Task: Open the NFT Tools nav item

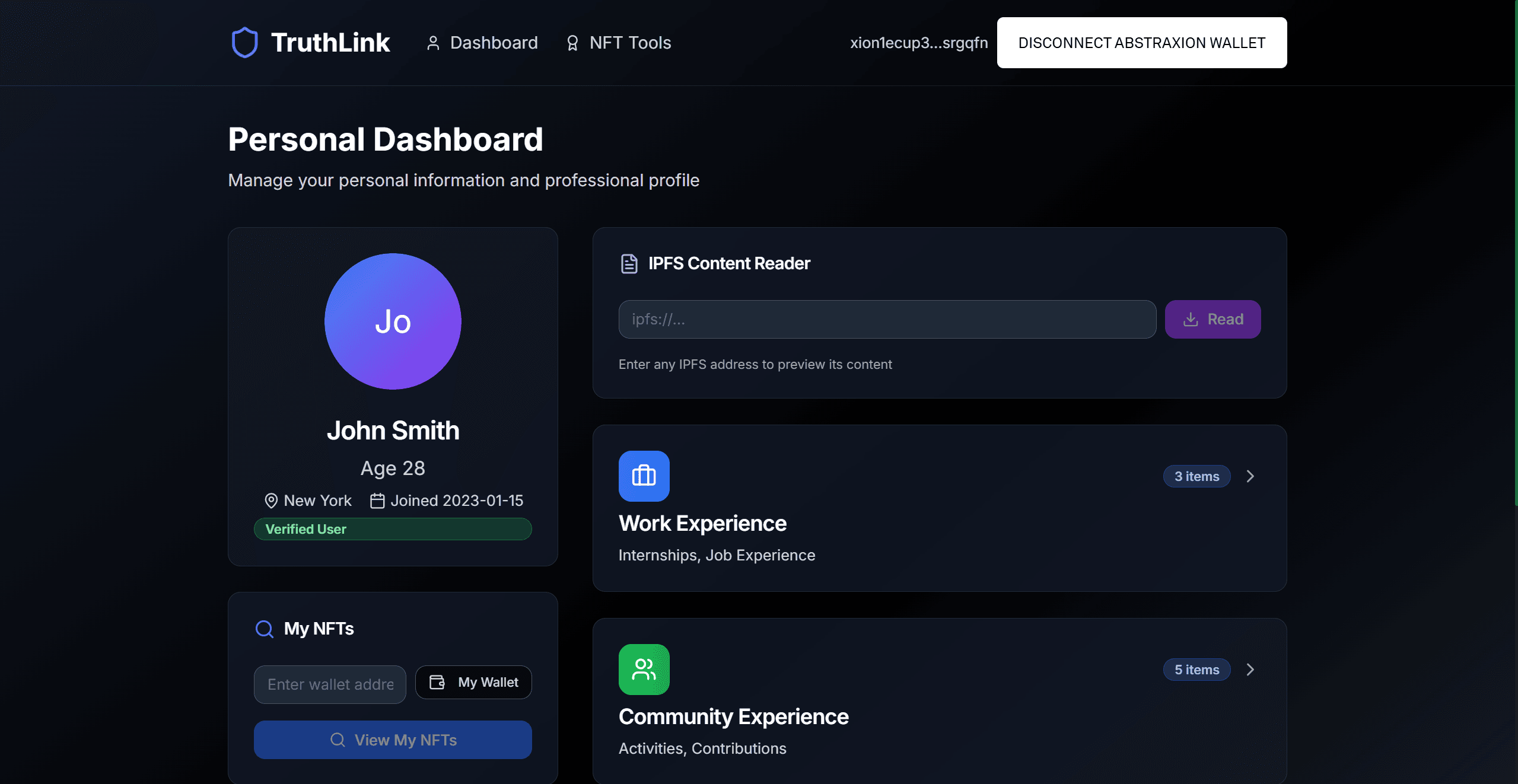Action: coord(618,43)
